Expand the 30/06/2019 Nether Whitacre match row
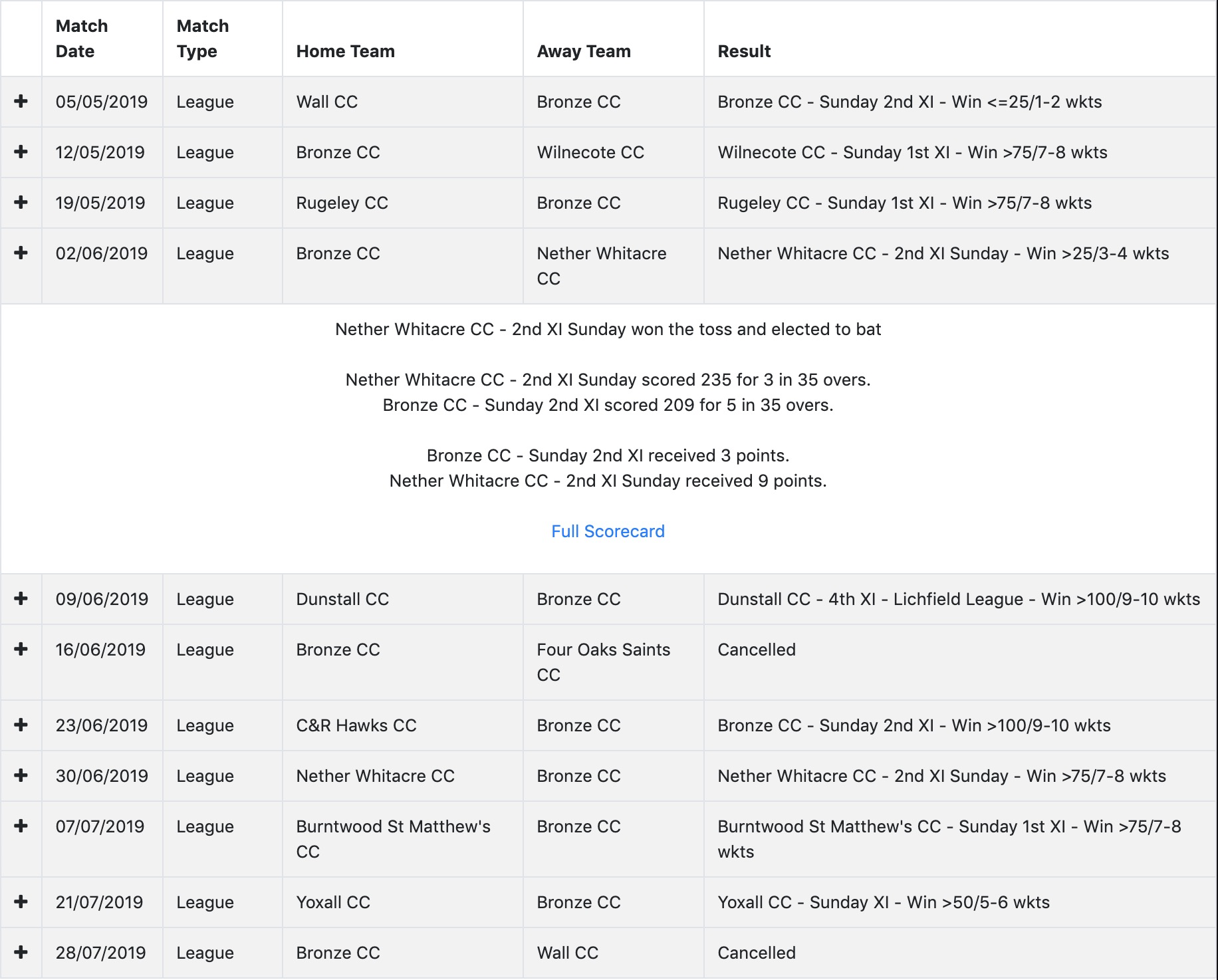 (x=21, y=775)
